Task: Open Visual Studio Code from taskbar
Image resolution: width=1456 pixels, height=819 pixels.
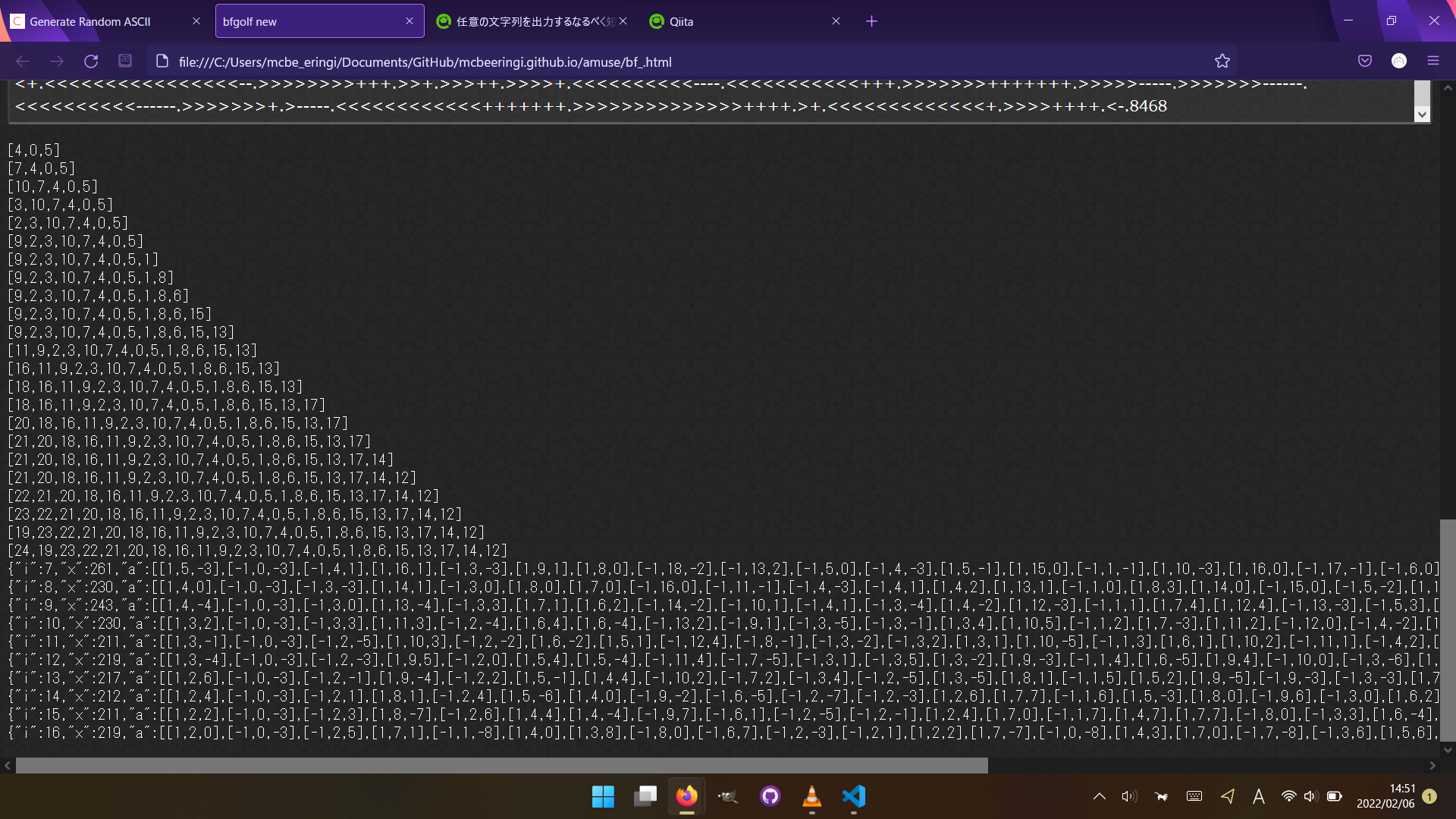Action: (853, 796)
